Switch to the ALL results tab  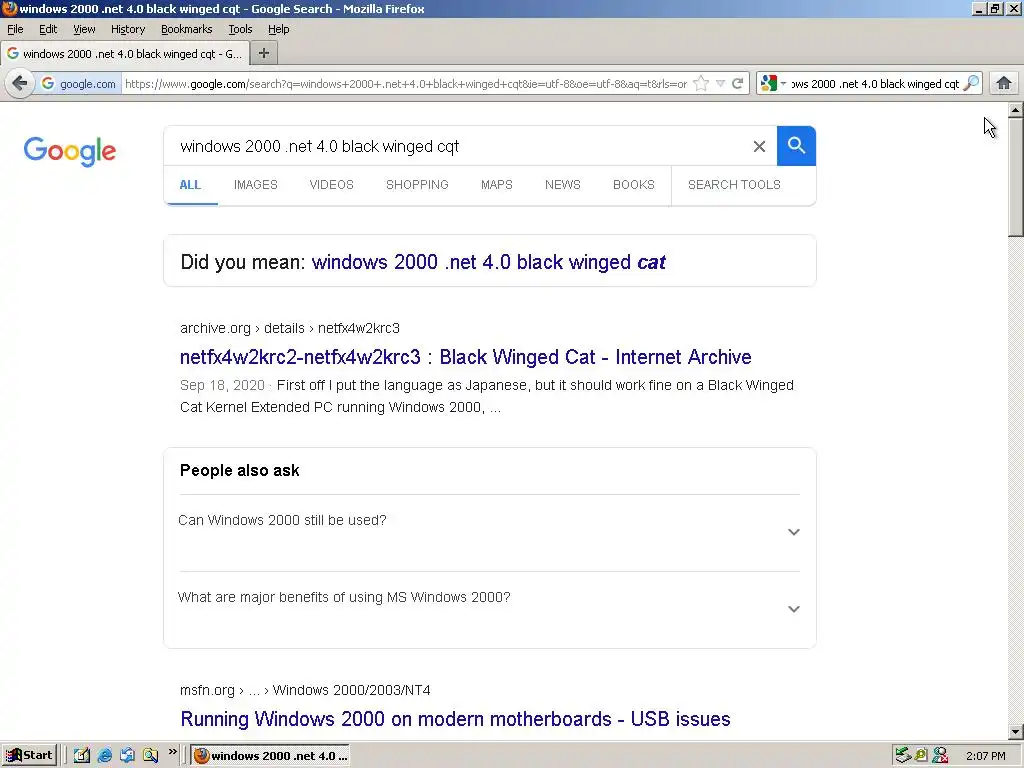point(190,185)
